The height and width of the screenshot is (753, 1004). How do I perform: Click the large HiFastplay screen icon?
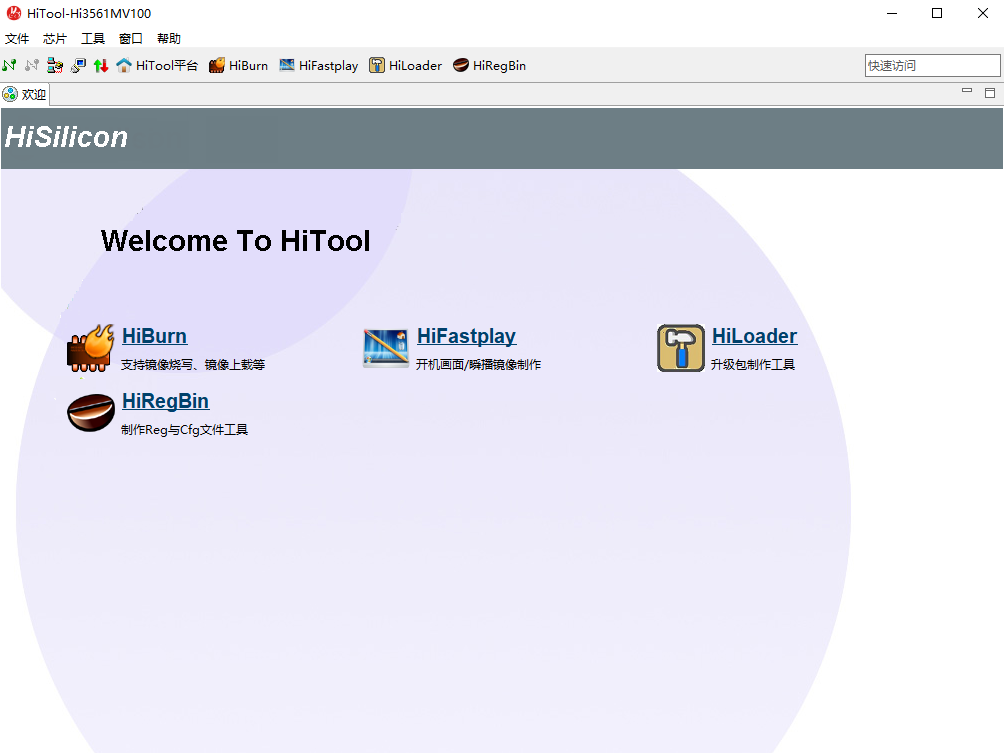click(386, 348)
